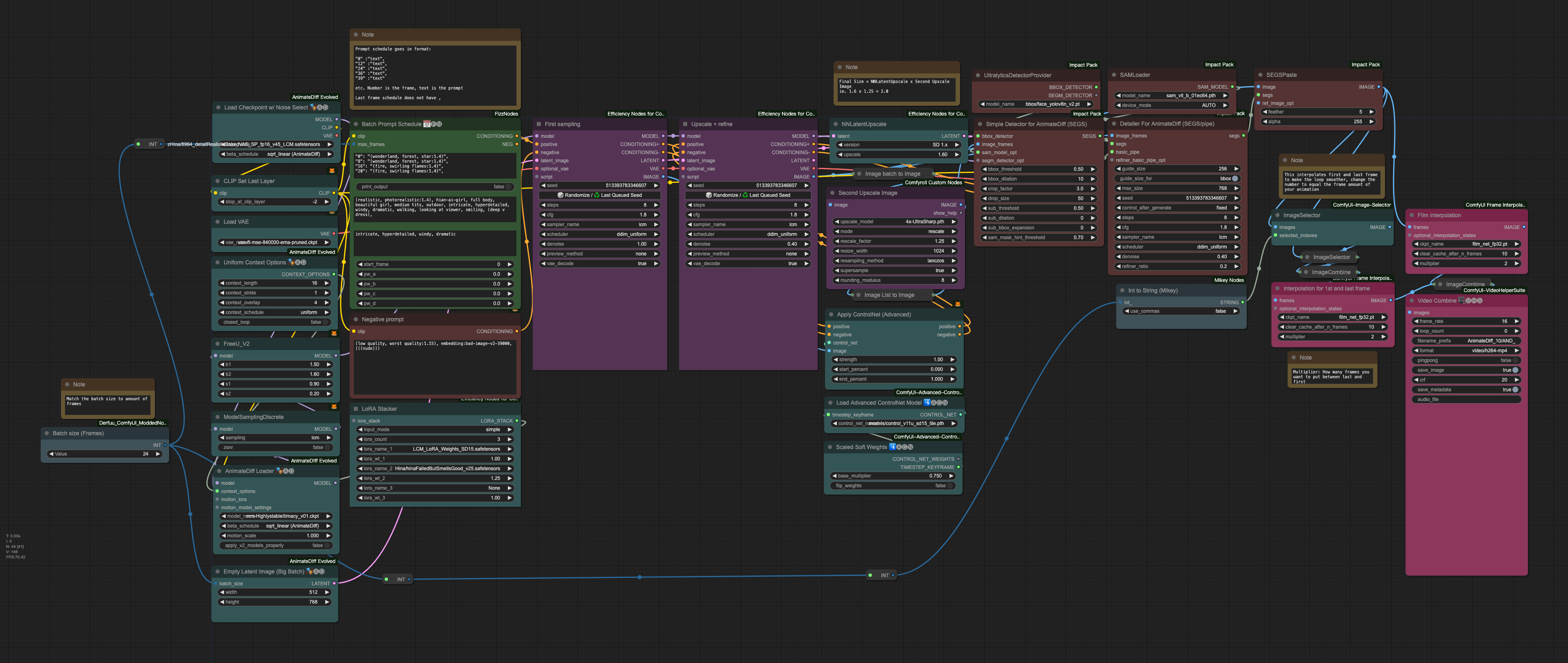This screenshot has width=1568, height=663.
Task: Open the vae_name dropdown in Load VAE
Action: tap(274, 242)
